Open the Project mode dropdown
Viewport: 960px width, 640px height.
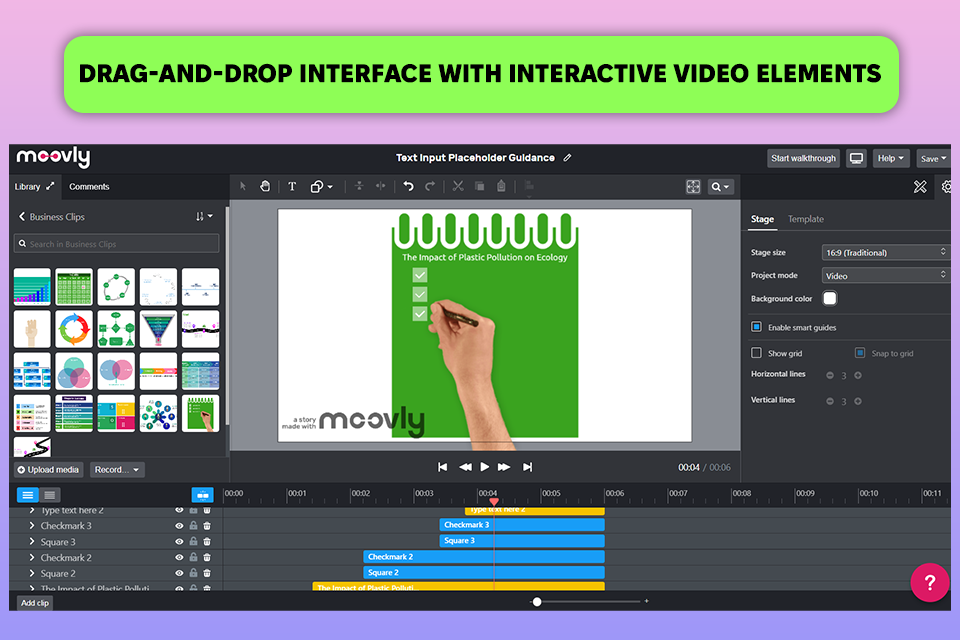[x=886, y=276]
